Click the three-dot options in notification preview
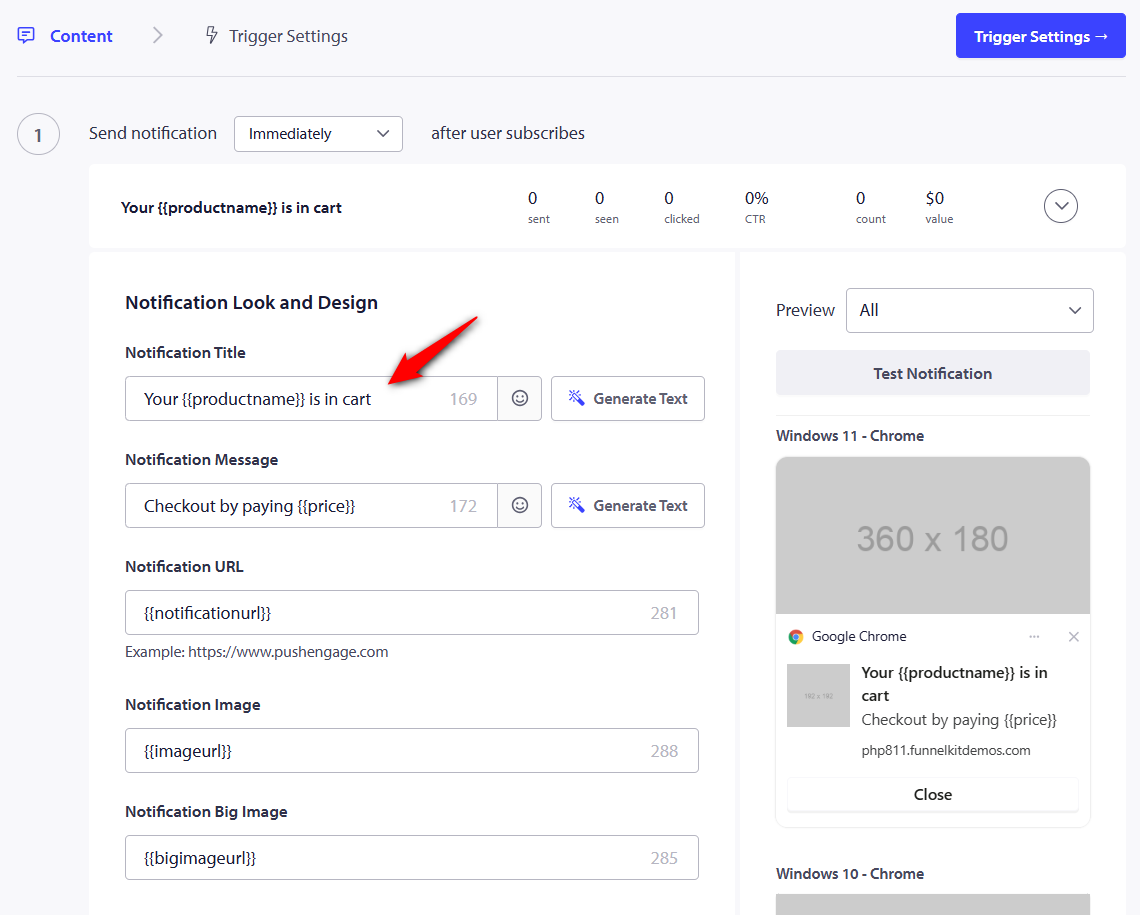Image resolution: width=1140 pixels, height=915 pixels. click(1034, 637)
